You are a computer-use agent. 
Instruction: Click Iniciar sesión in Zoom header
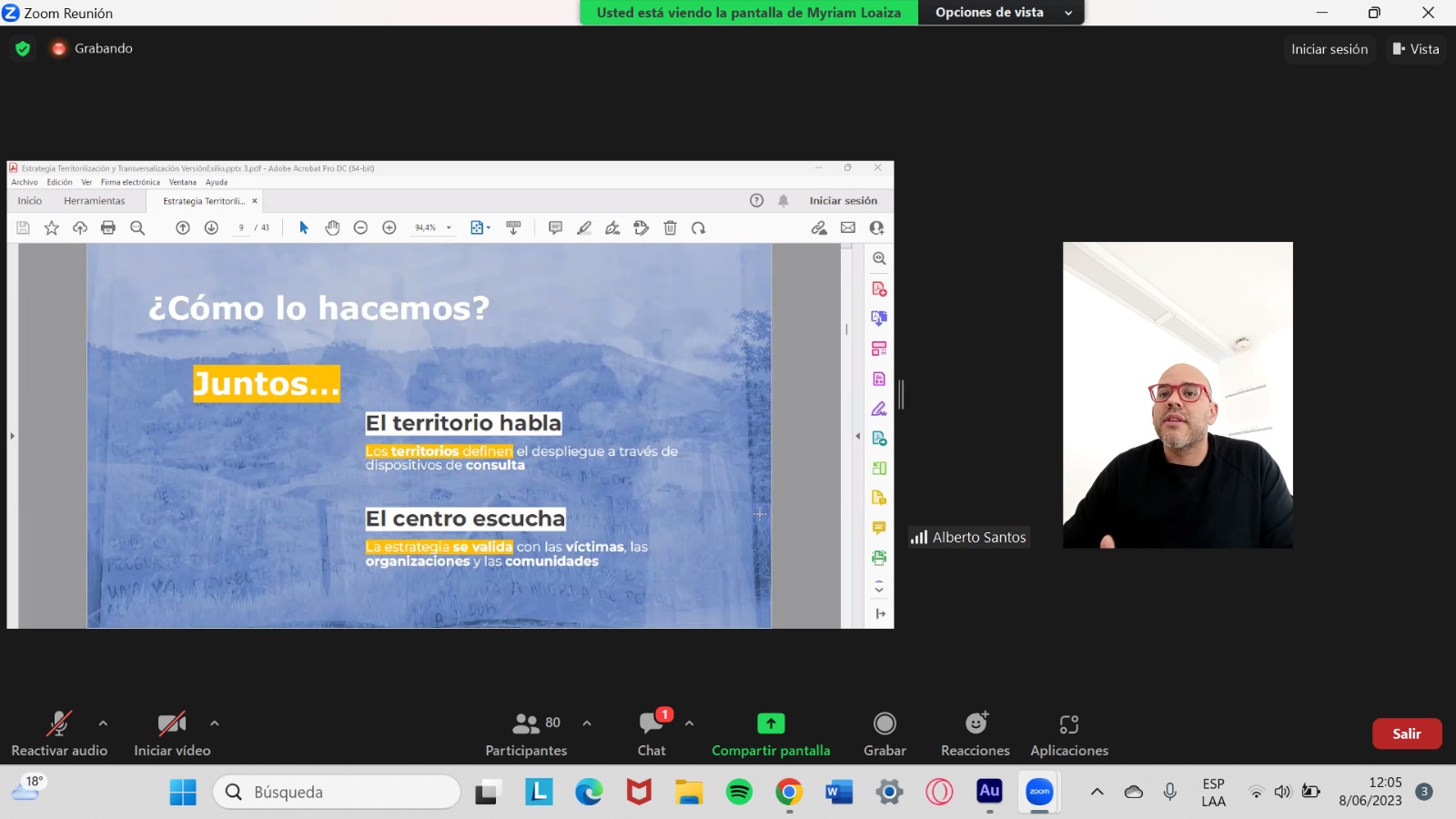(1330, 49)
